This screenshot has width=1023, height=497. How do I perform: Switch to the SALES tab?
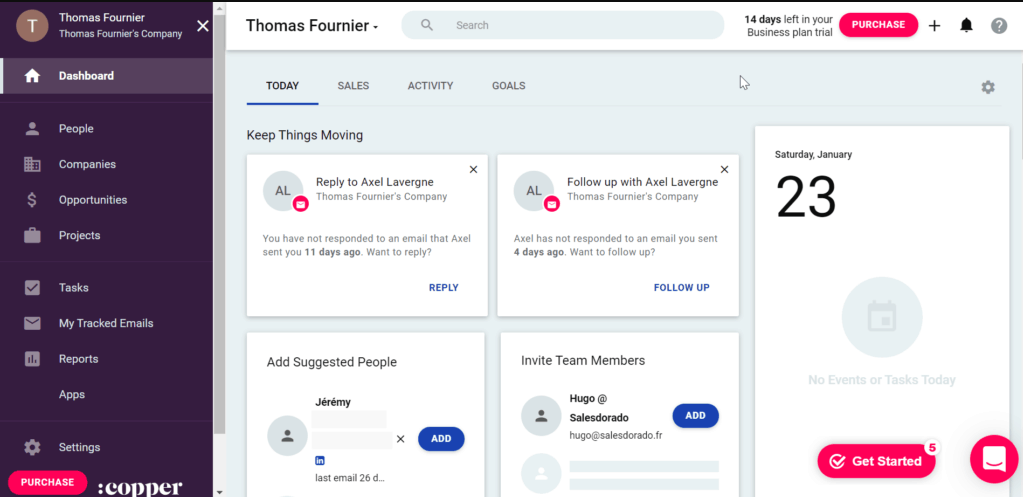[353, 85]
